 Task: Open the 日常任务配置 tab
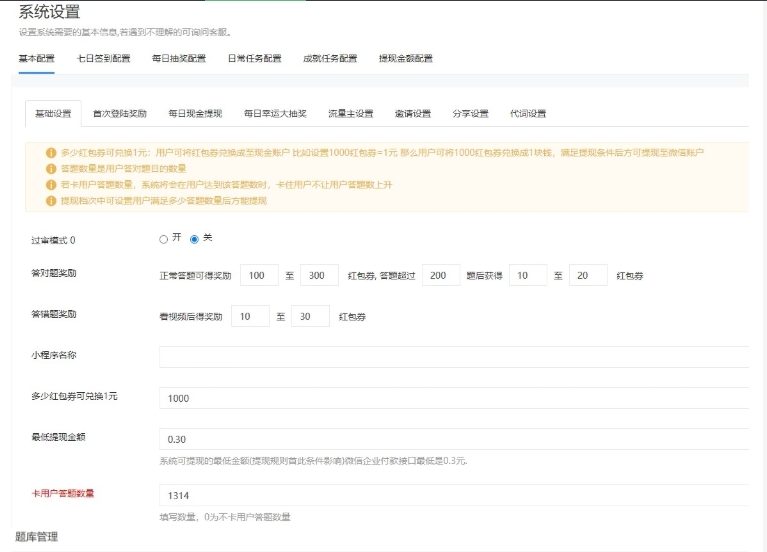(255, 59)
